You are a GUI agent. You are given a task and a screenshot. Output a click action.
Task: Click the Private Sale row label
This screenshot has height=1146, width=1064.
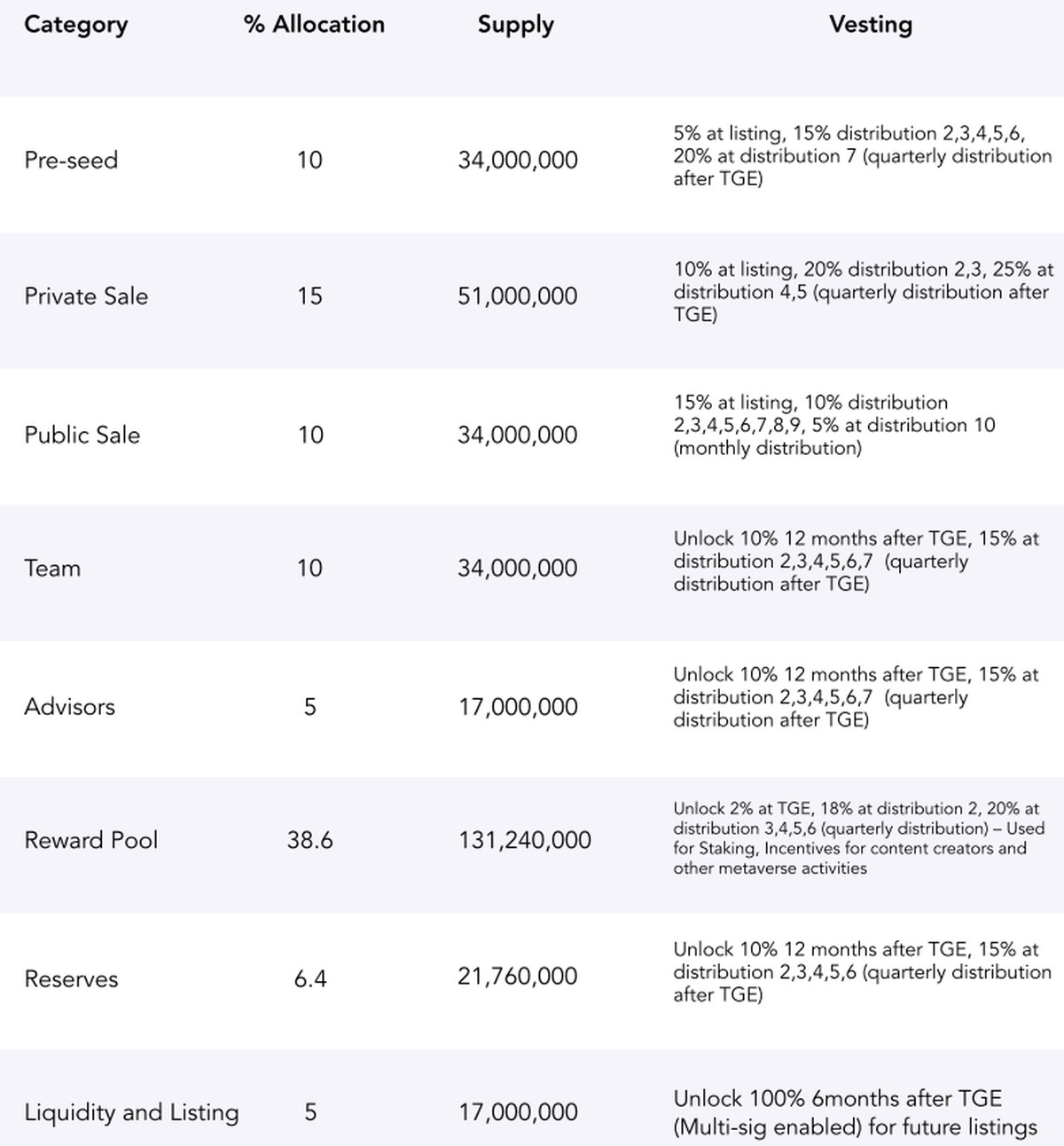click(x=86, y=296)
